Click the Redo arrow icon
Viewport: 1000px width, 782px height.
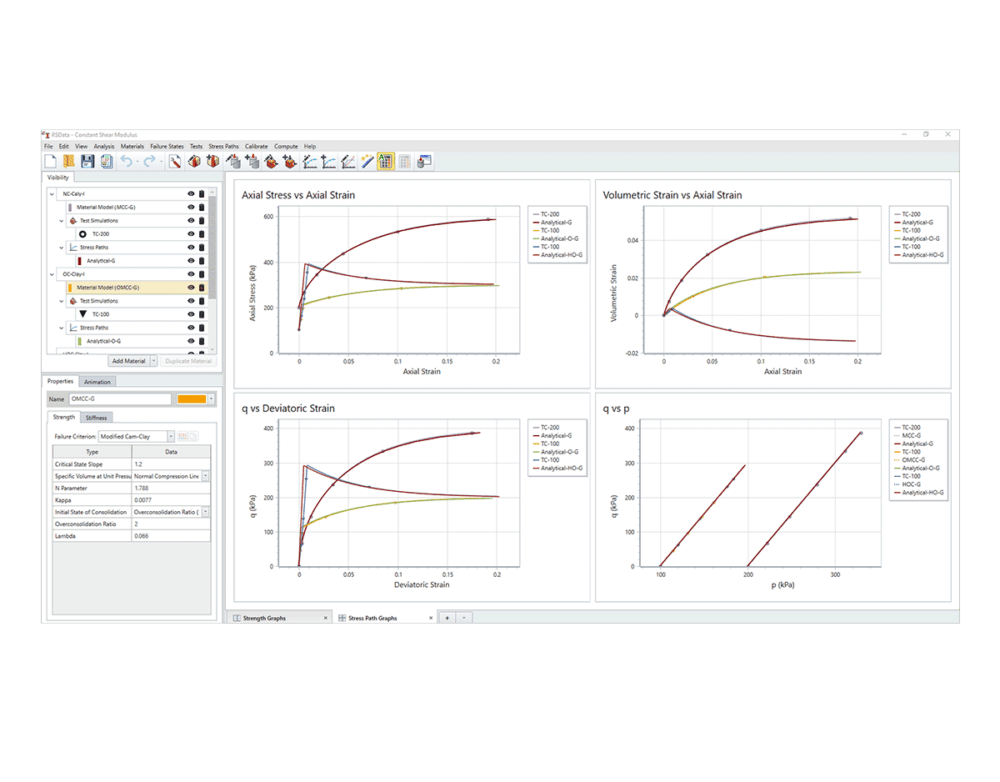(150, 161)
